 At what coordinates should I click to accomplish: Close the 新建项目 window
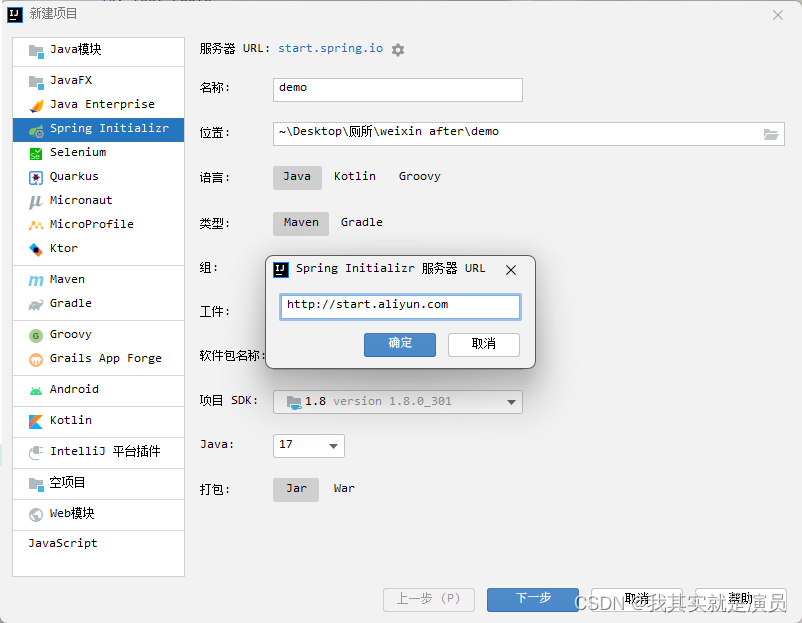click(x=778, y=15)
